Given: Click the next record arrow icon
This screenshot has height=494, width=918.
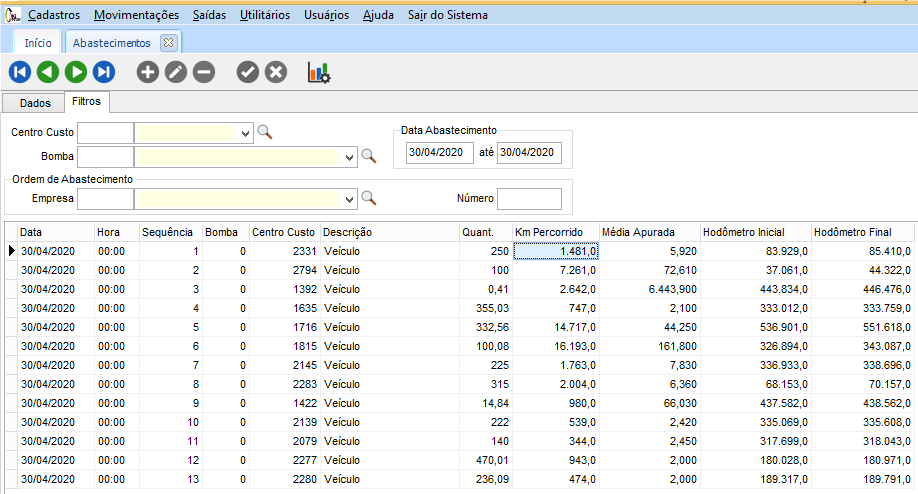Looking at the screenshot, I should 75,72.
